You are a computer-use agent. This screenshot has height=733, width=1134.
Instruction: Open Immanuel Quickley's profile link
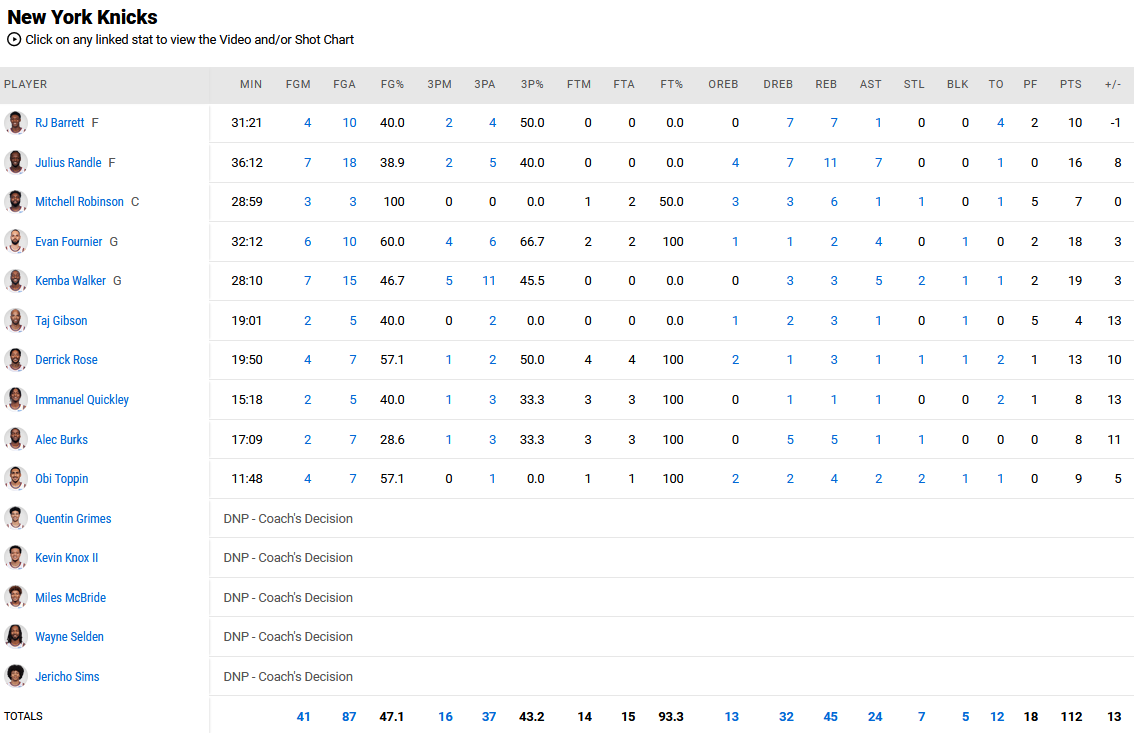coord(81,400)
